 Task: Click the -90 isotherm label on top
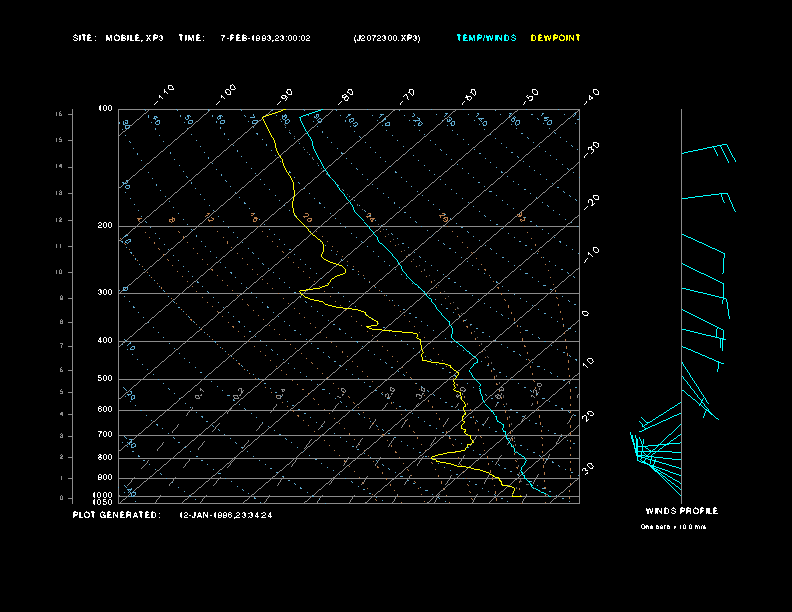(x=285, y=95)
